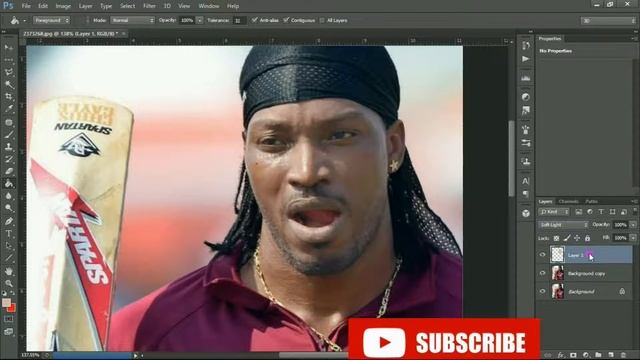Select the Eyedropper tool
This screenshot has height=360, width=640.
(x=9, y=109)
